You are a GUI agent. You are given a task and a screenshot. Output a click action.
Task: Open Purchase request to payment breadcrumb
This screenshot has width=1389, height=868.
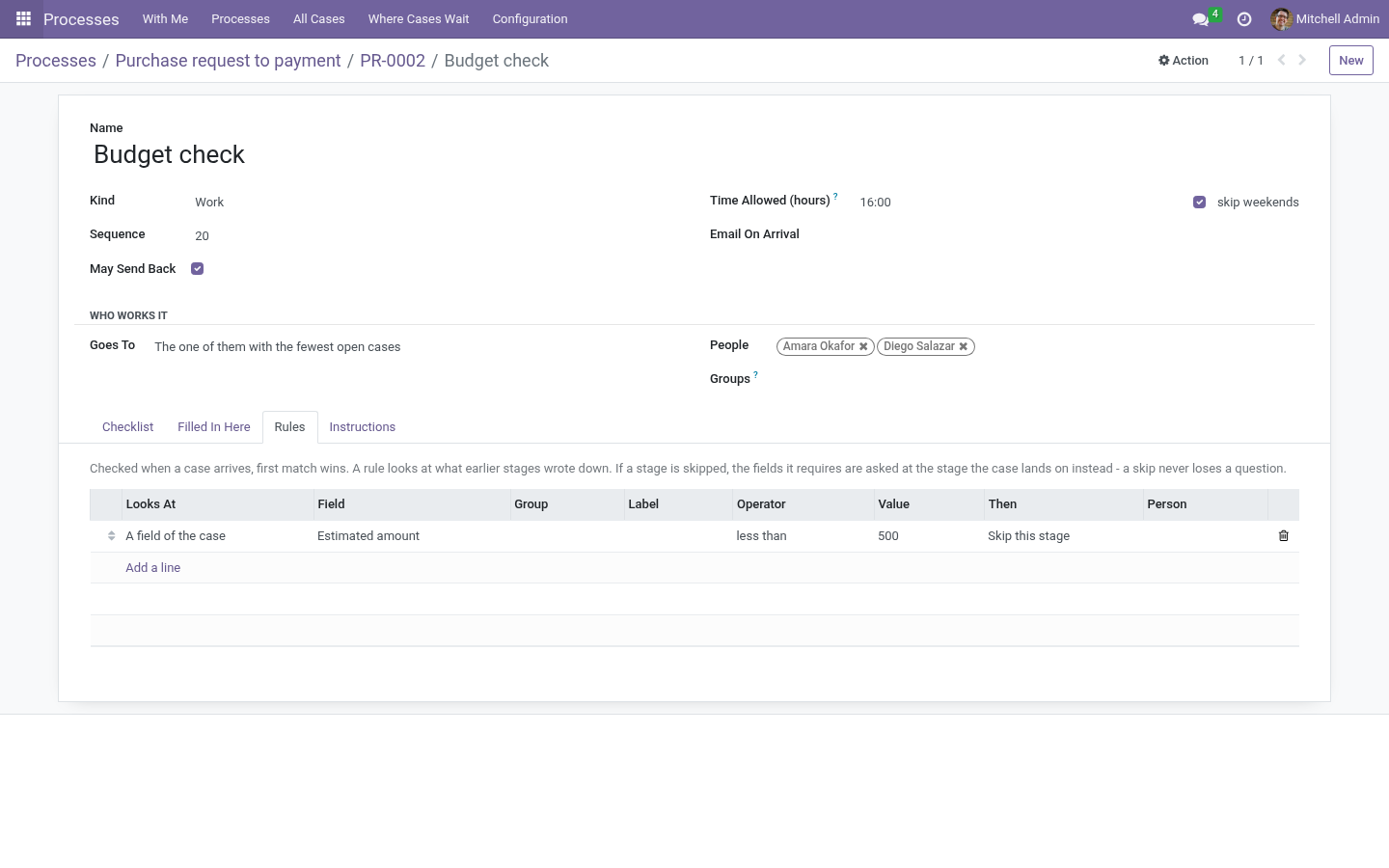tap(228, 61)
